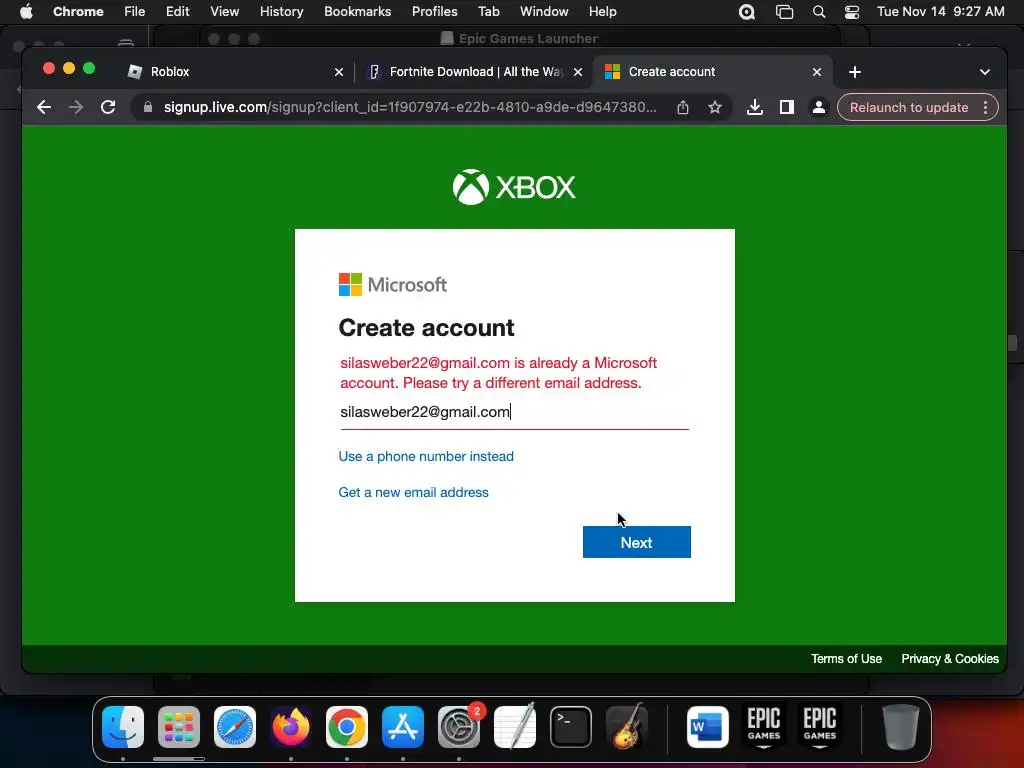The image size is (1024, 768).
Task: Reload the current page
Action: click(108, 107)
